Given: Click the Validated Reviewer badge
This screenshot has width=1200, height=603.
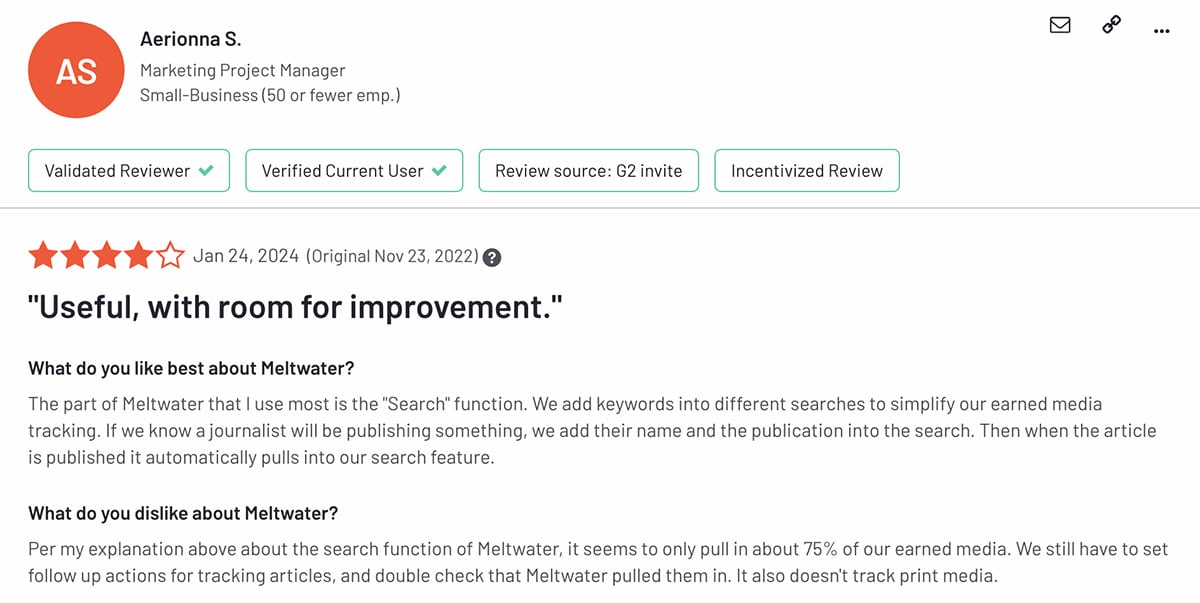Looking at the screenshot, I should click(x=129, y=171).
